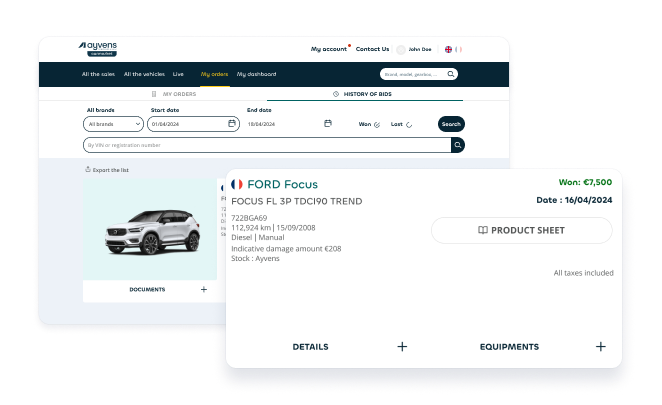
Task: Toggle the Lost filter
Action: 402,124
